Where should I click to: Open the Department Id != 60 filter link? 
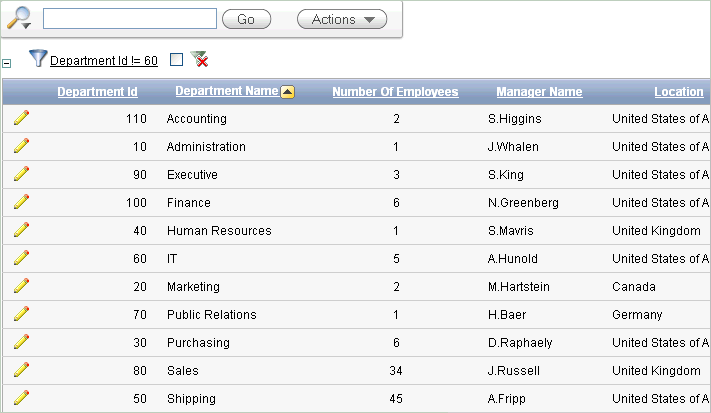coord(104,61)
